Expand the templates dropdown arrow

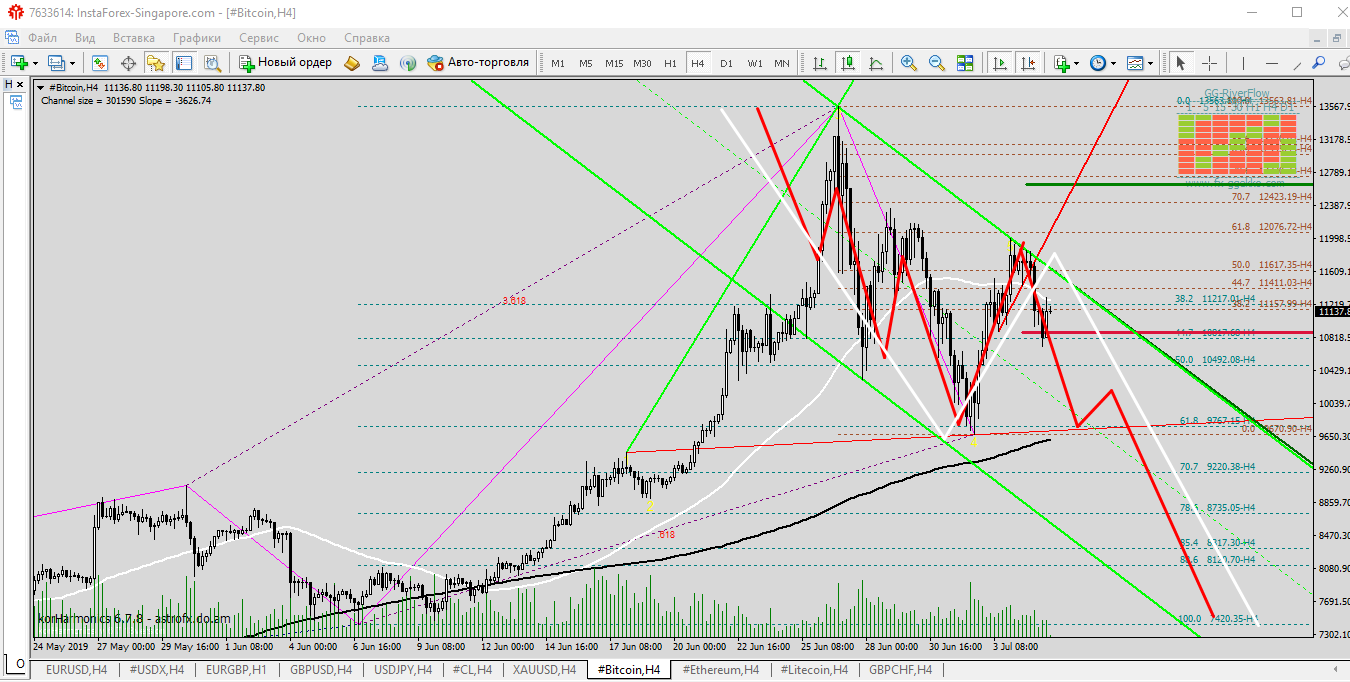(1150, 63)
